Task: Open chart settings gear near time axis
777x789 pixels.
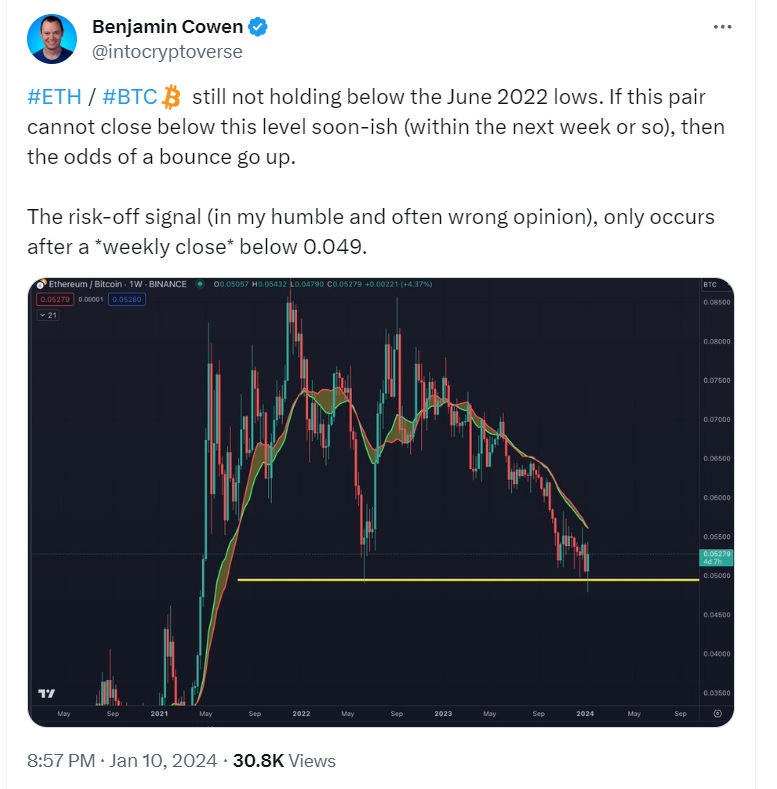Action: (718, 714)
